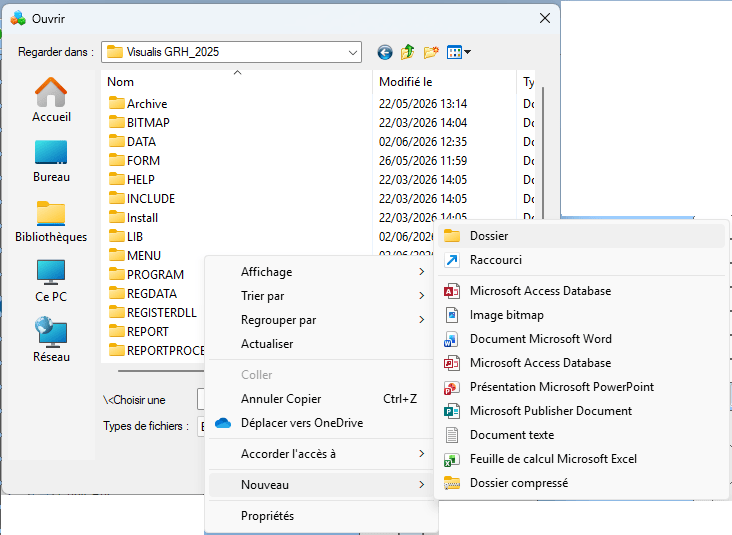732x535 pixels.
Task: Open Propriétés from the context menu
Action: (x=322, y=516)
